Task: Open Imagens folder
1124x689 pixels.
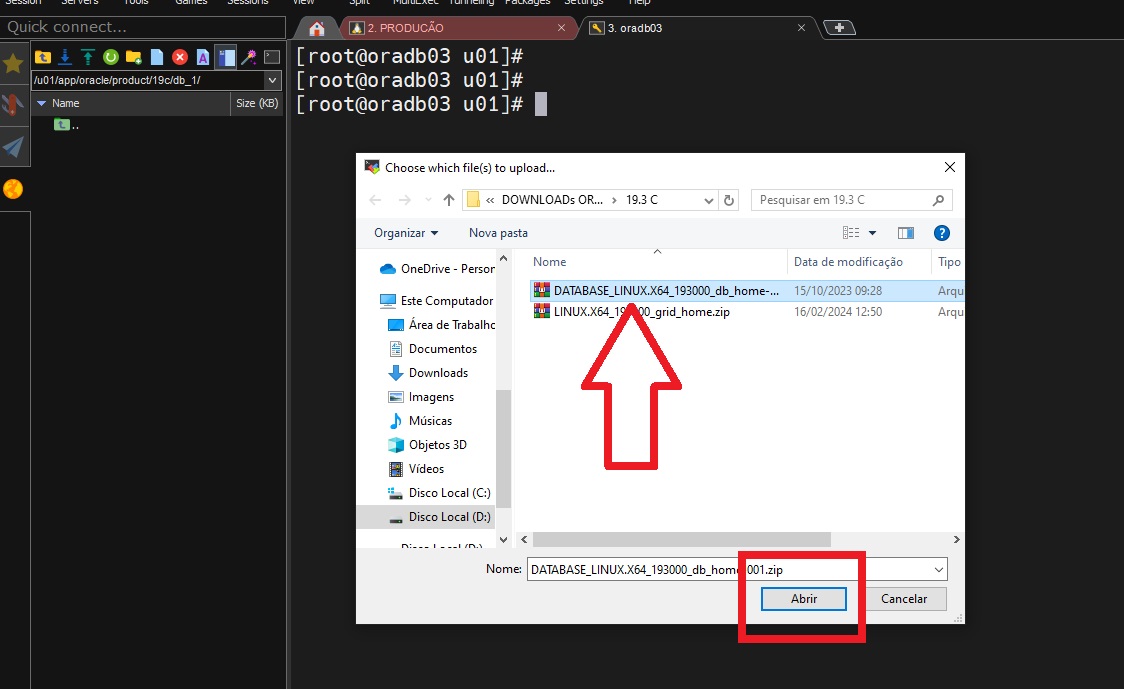Action: [x=422, y=397]
